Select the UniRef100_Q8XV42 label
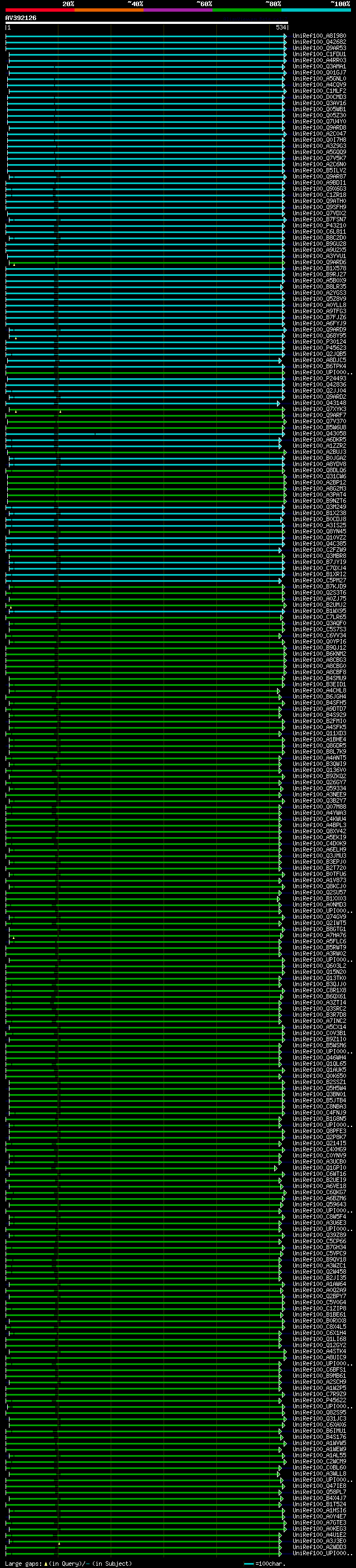Screen dimensions: 356x1568 click(x=319, y=832)
